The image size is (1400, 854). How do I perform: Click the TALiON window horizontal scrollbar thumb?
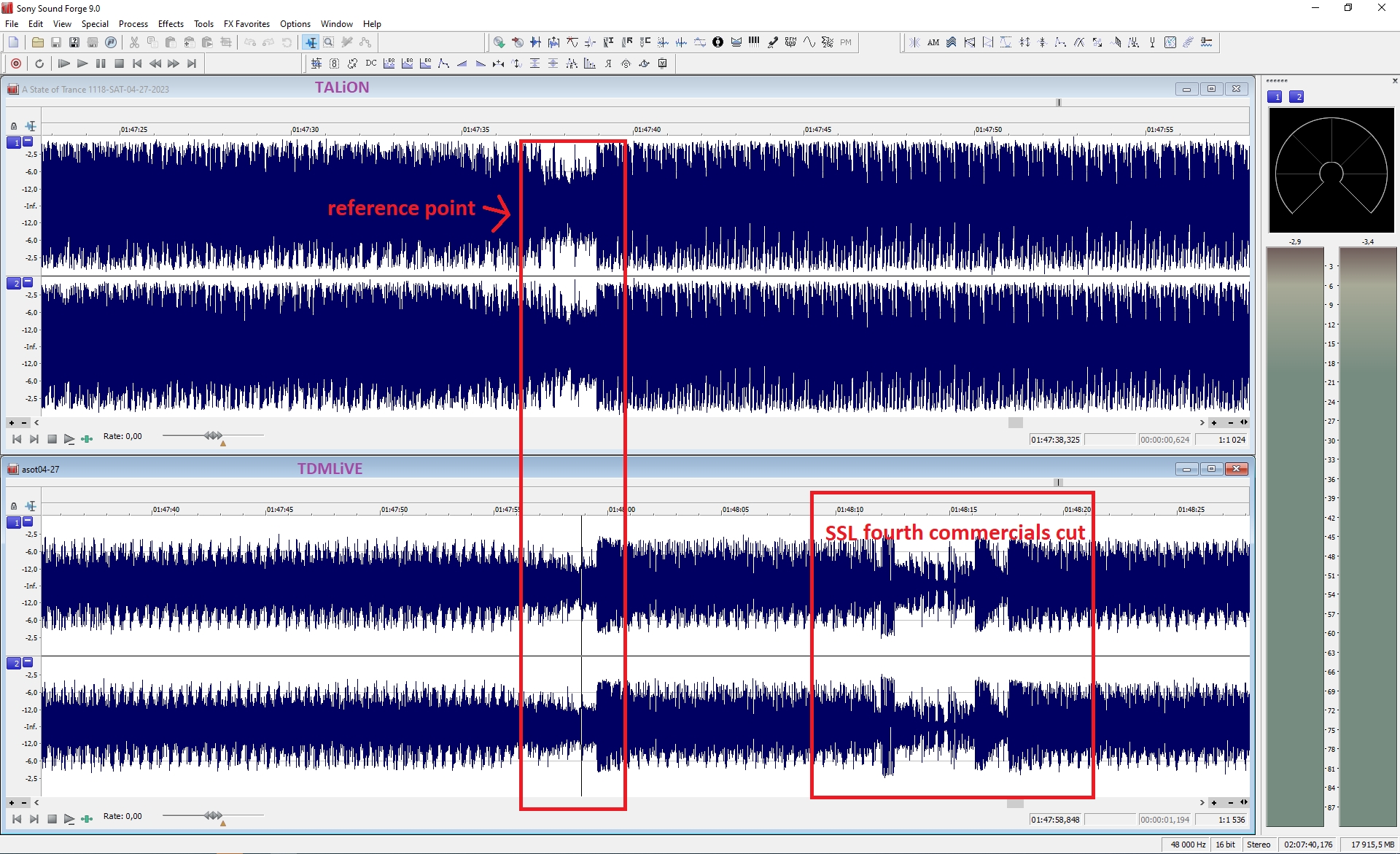click(x=1015, y=422)
